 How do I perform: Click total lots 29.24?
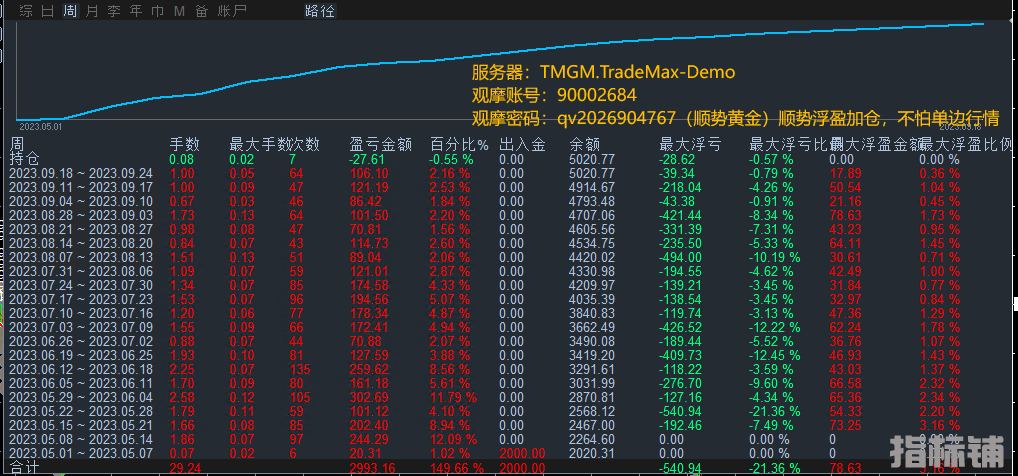point(185,468)
